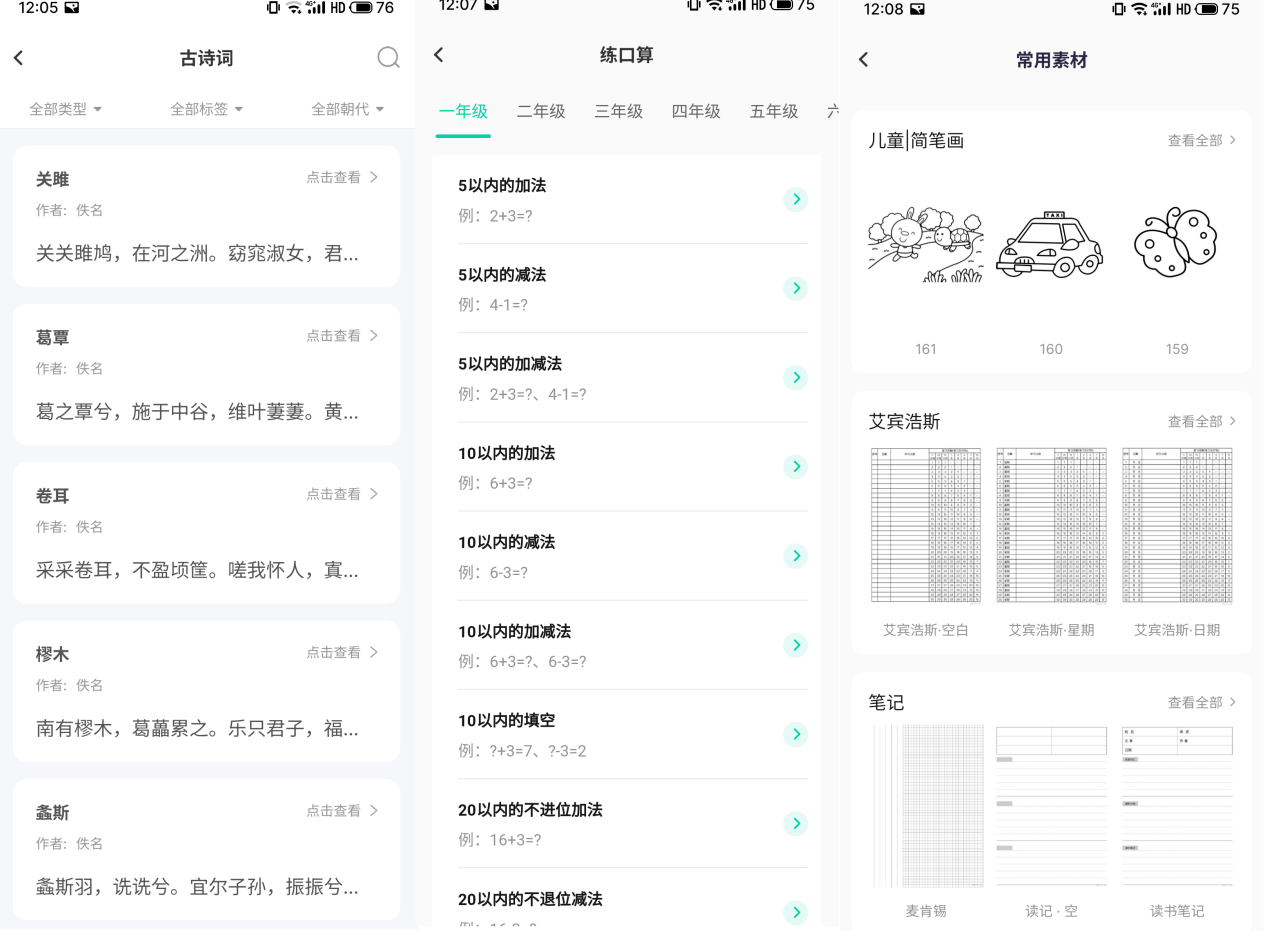Open the taxi line drawing thumbnail
The image size is (1267, 947).
1050,245
